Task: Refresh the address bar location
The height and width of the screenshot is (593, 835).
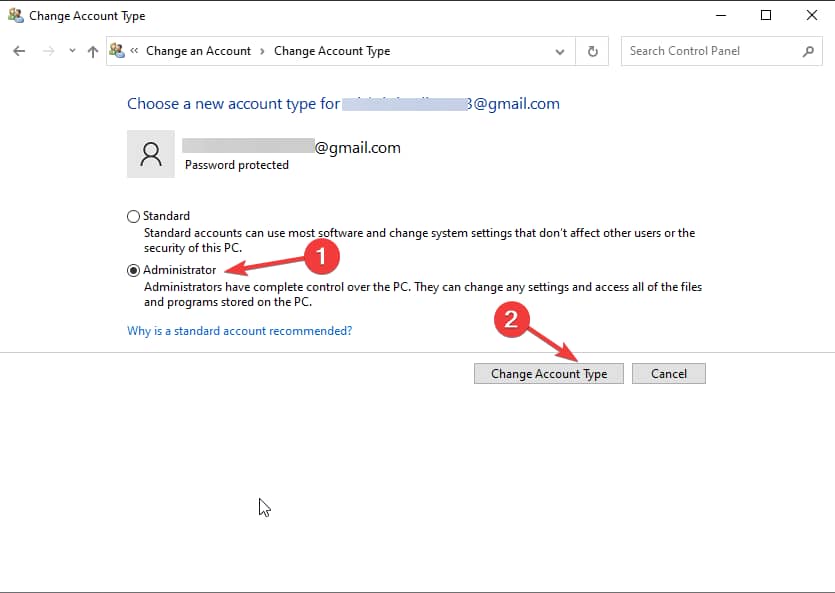Action: pyautogui.click(x=593, y=51)
